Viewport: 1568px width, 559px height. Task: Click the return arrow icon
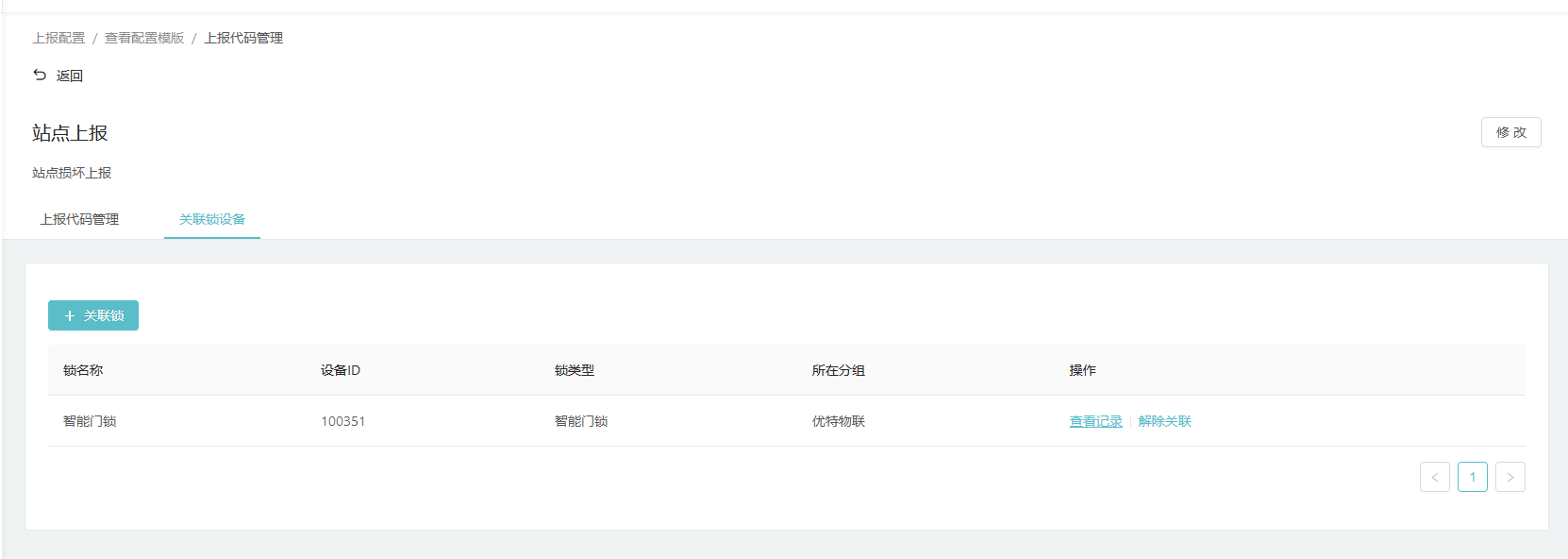[x=40, y=76]
